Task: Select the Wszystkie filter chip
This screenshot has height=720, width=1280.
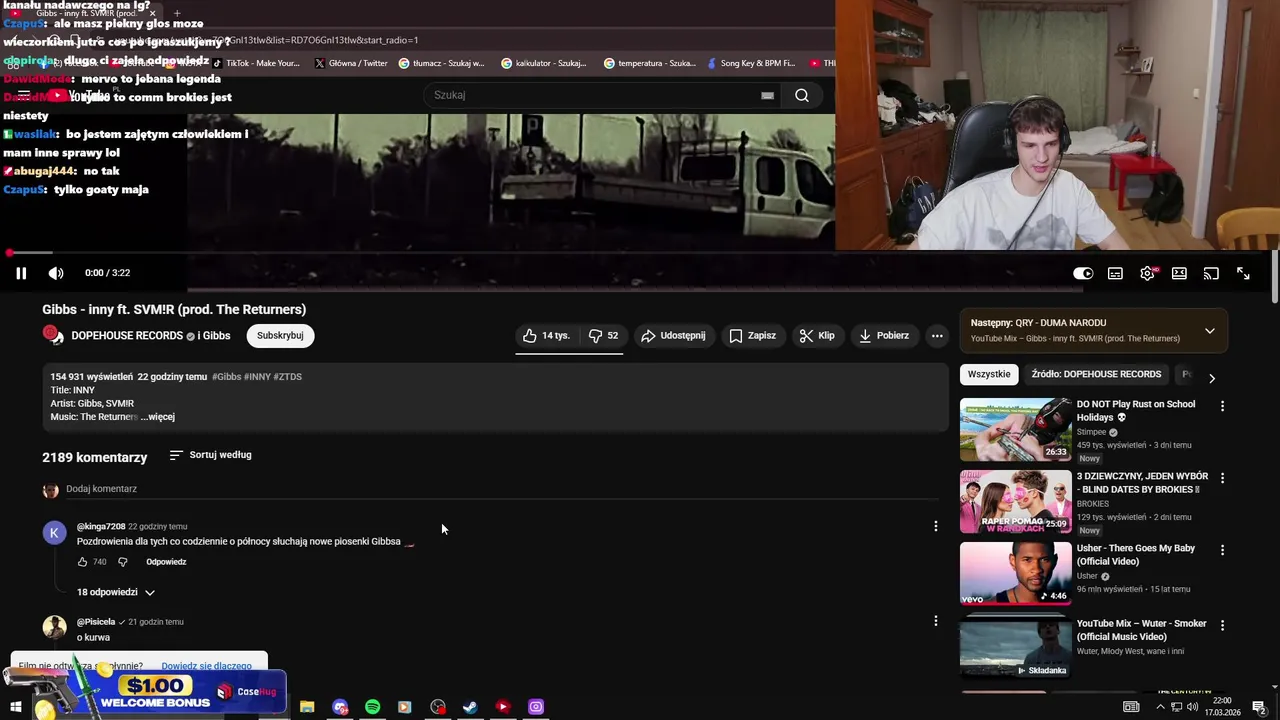Action: 989,374
